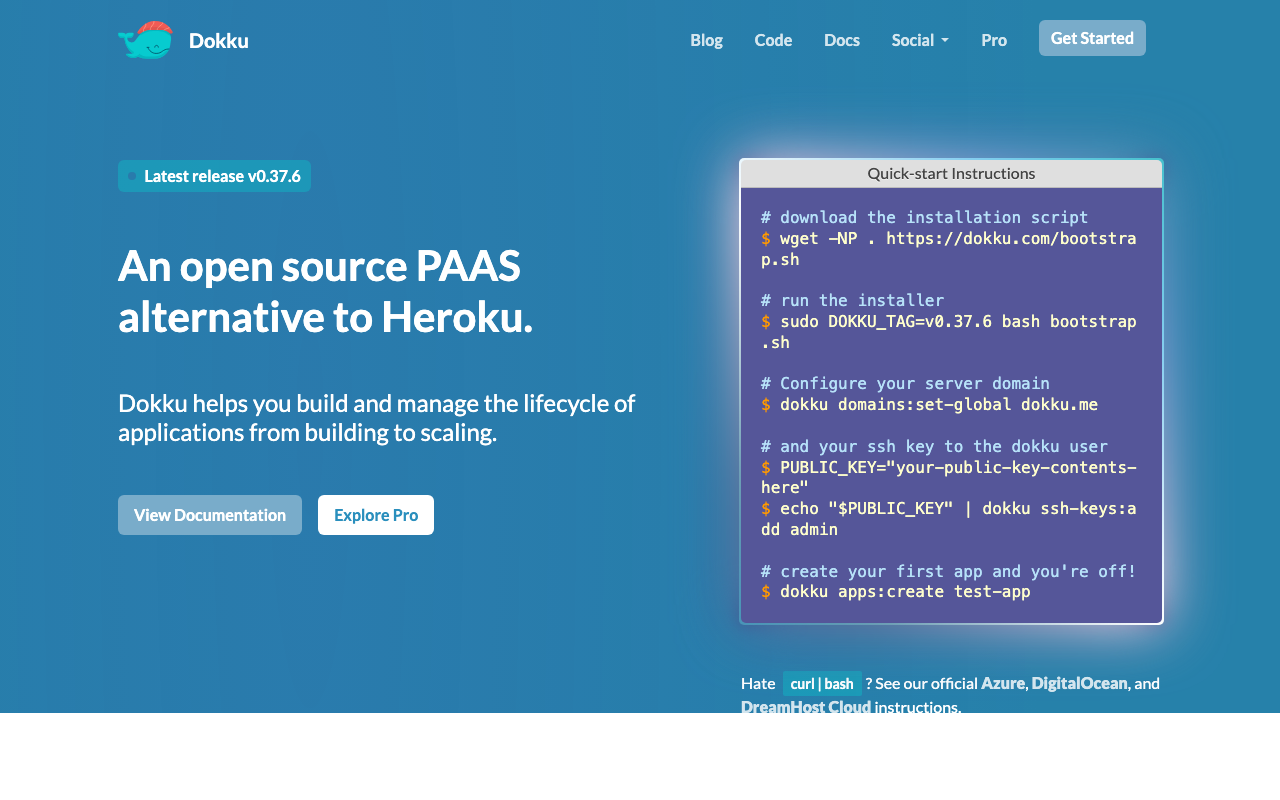
Task: Click the 'An open source PAAS' heading
Action: [325, 291]
